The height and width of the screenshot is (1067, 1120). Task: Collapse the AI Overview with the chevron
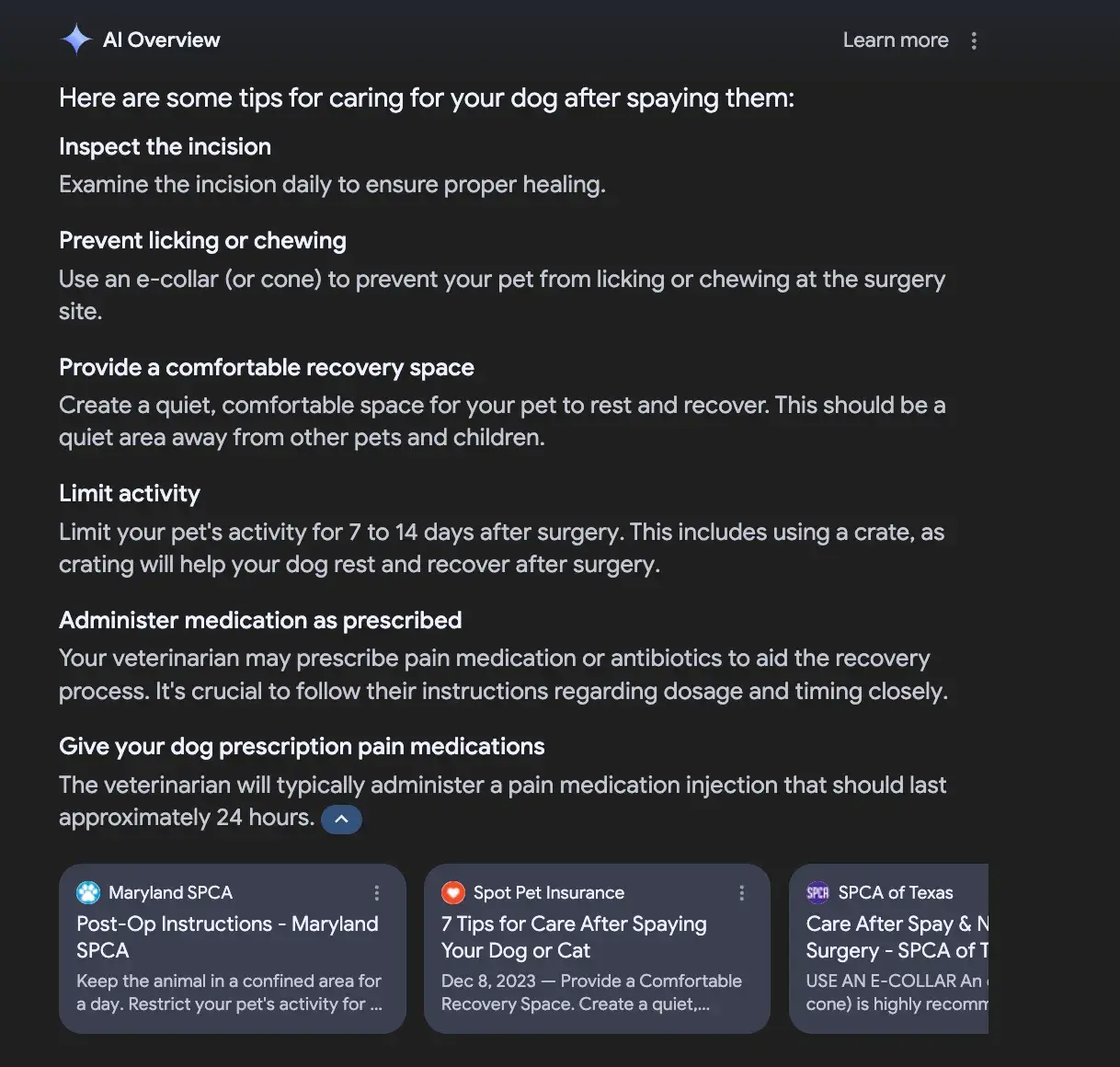[341, 819]
